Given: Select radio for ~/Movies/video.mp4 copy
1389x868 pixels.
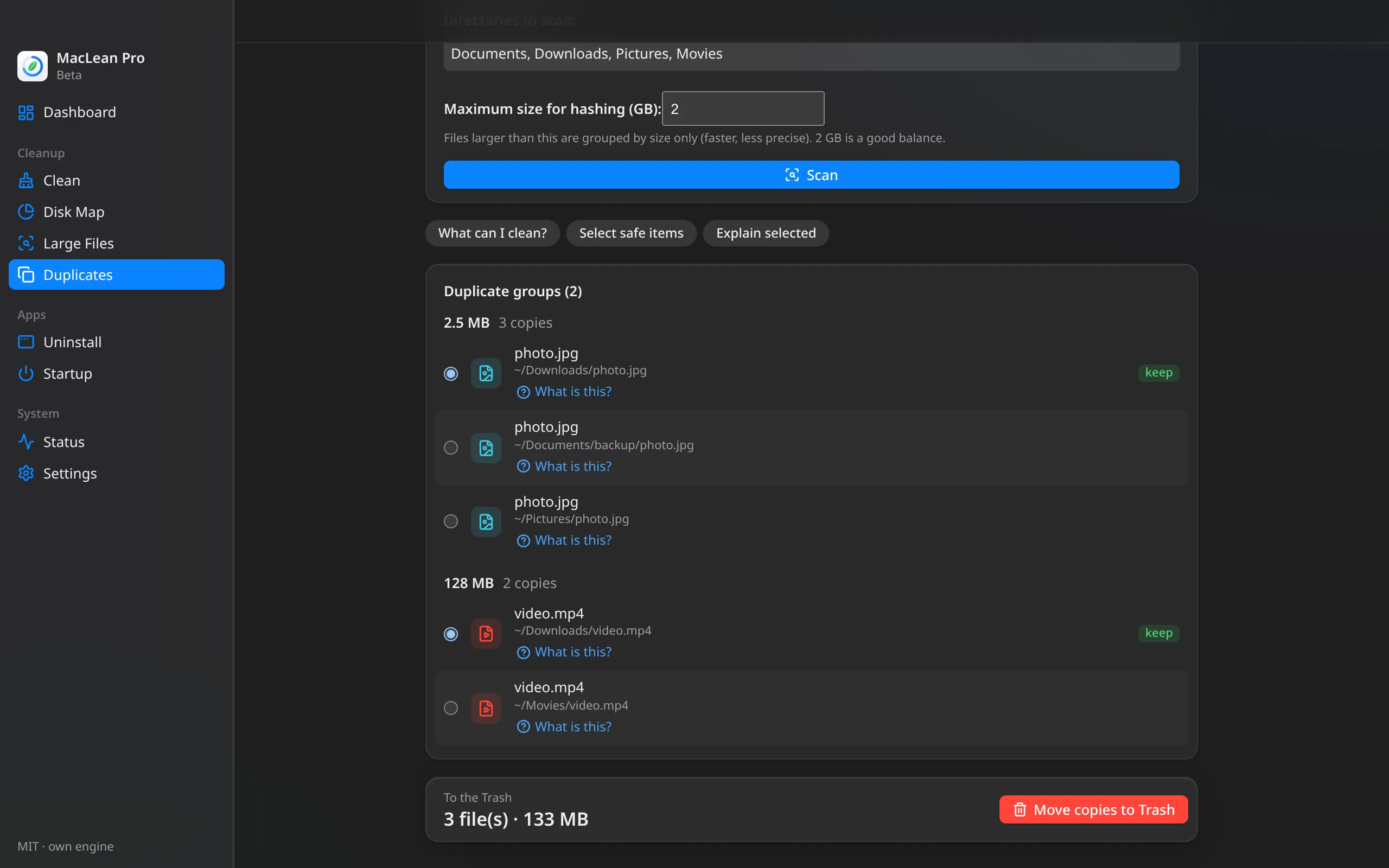Looking at the screenshot, I should 450,708.
